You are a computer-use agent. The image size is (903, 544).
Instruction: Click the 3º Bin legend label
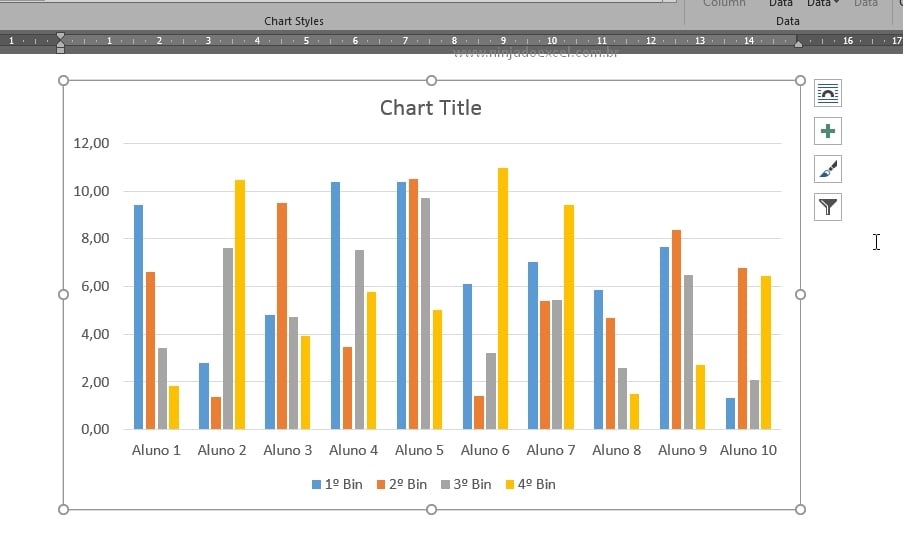[x=473, y=484]
